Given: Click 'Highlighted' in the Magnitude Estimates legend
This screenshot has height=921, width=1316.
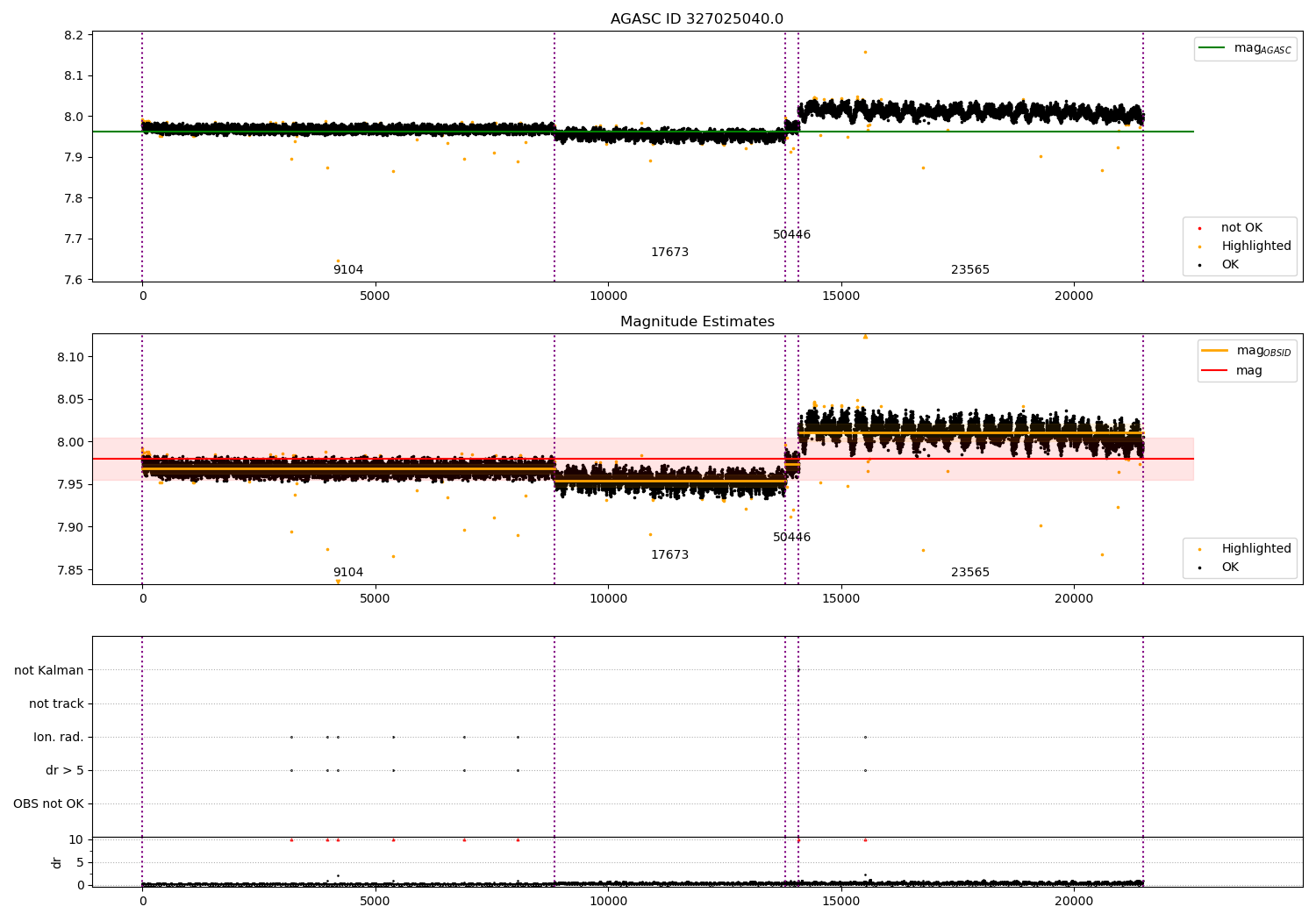Looking at the screenshot, I should [x=1255, y=549].
